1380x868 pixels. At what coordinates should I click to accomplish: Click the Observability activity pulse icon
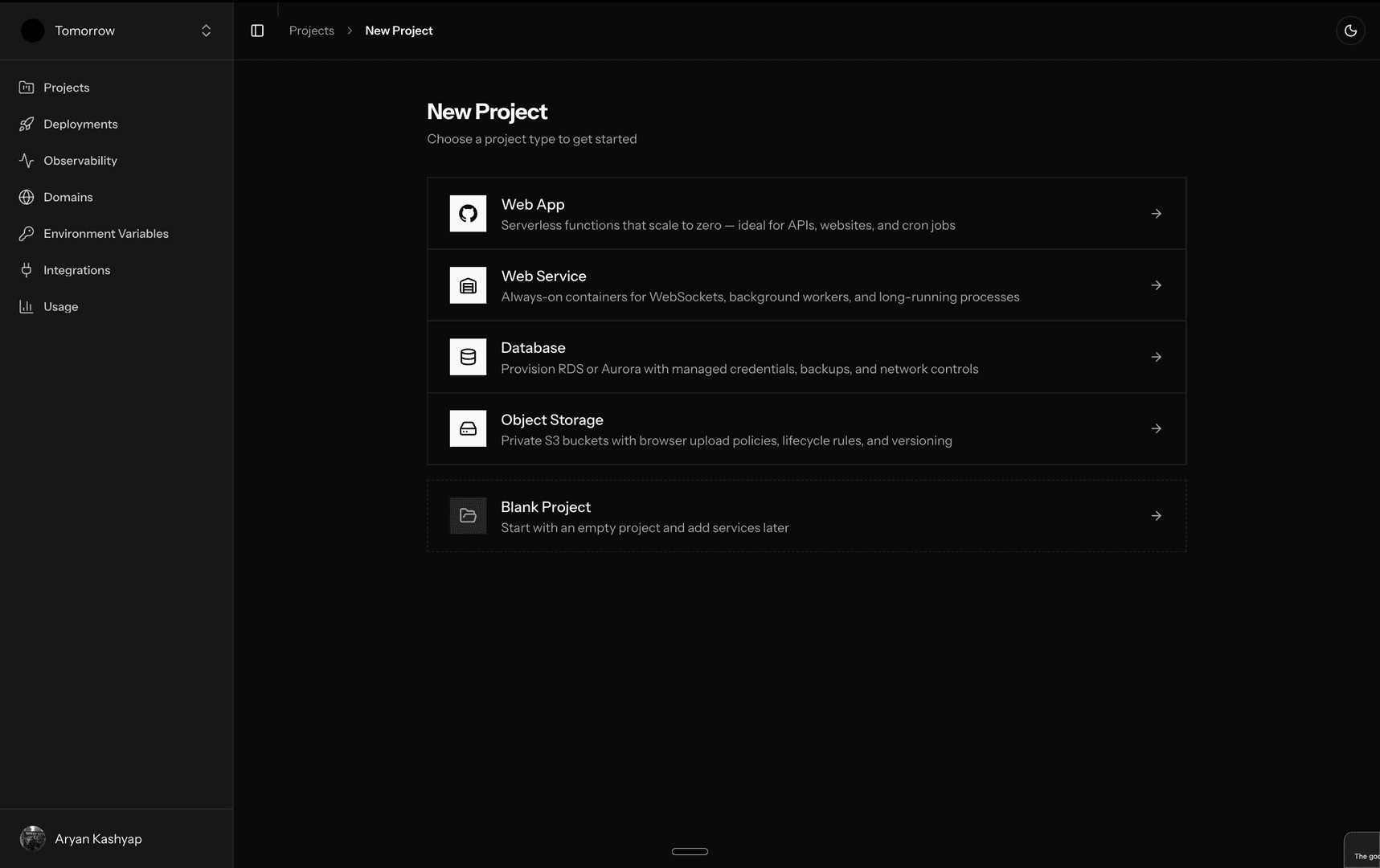point(27,161)
